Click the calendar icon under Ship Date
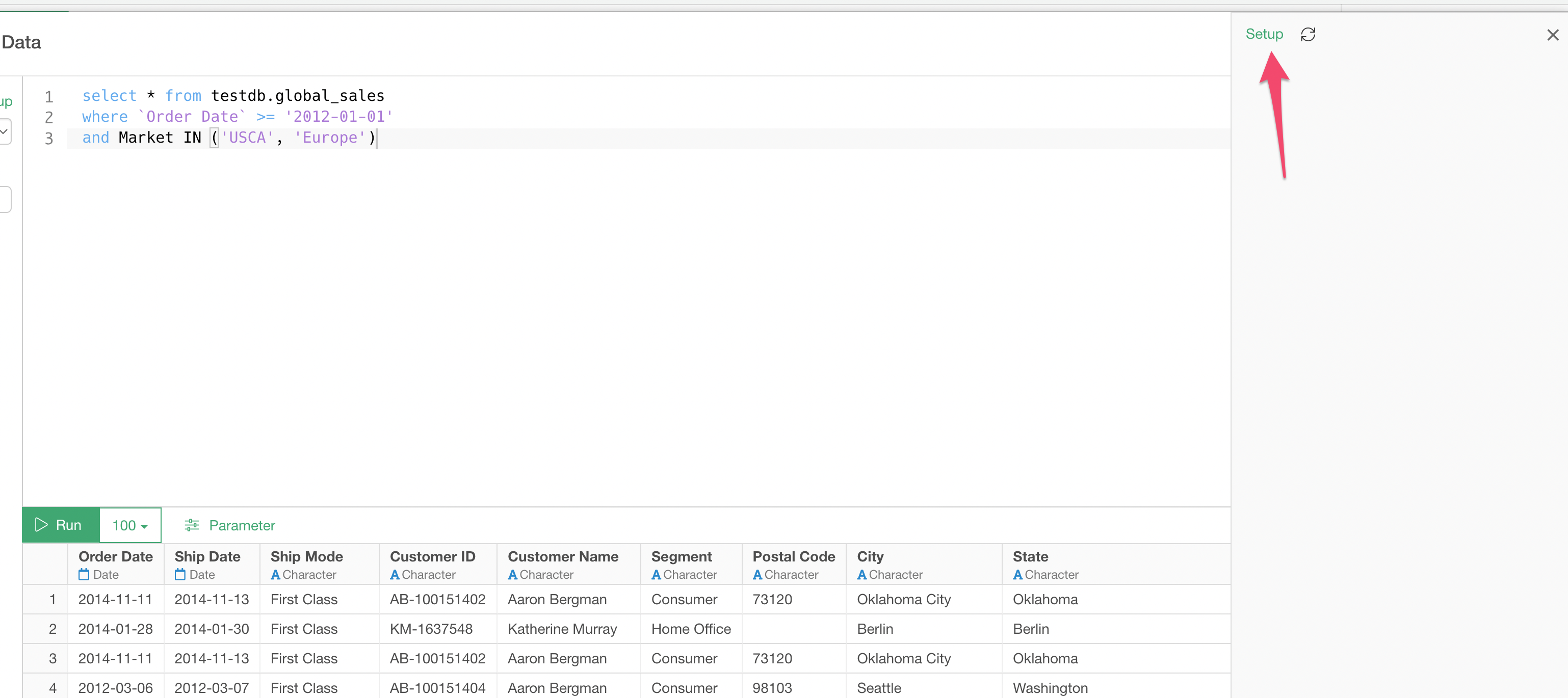The image size is (1568, 698). pos(180,575)
